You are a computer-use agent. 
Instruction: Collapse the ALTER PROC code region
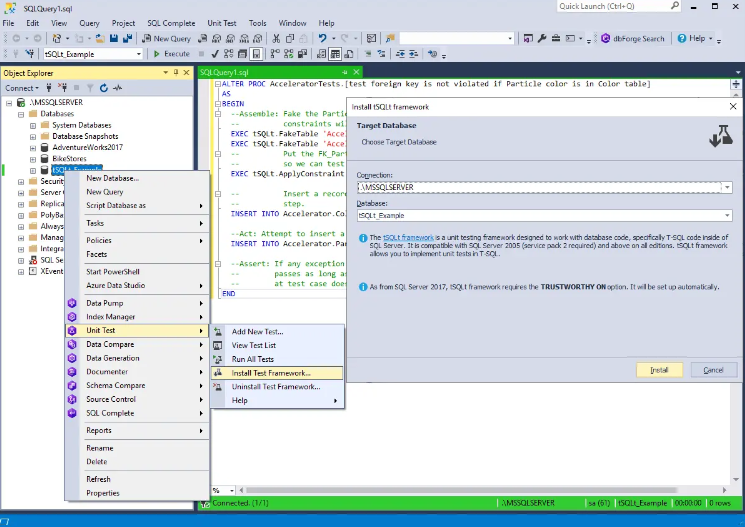[218, 84]
